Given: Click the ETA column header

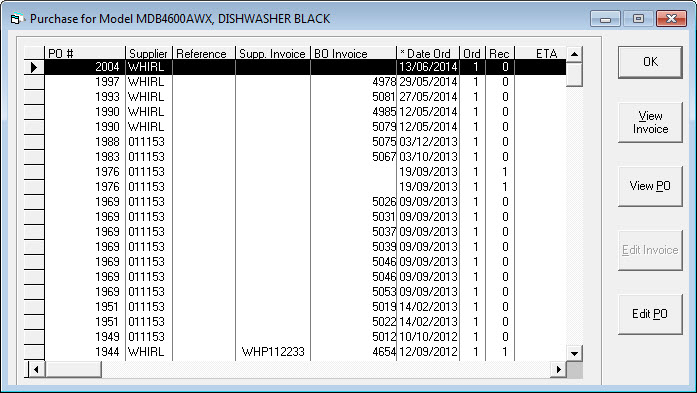Looking at the screenshot, I should tap(541, 53).
